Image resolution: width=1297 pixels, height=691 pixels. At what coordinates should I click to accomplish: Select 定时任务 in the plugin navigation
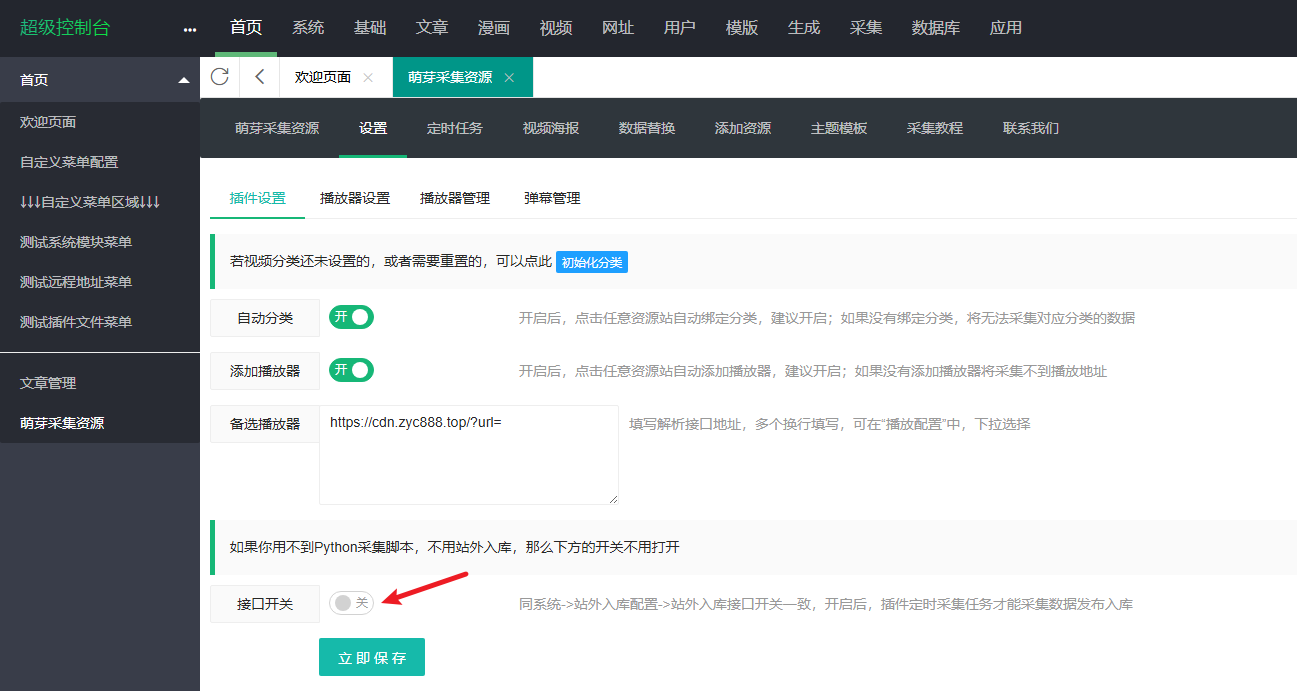coord(455,128)
